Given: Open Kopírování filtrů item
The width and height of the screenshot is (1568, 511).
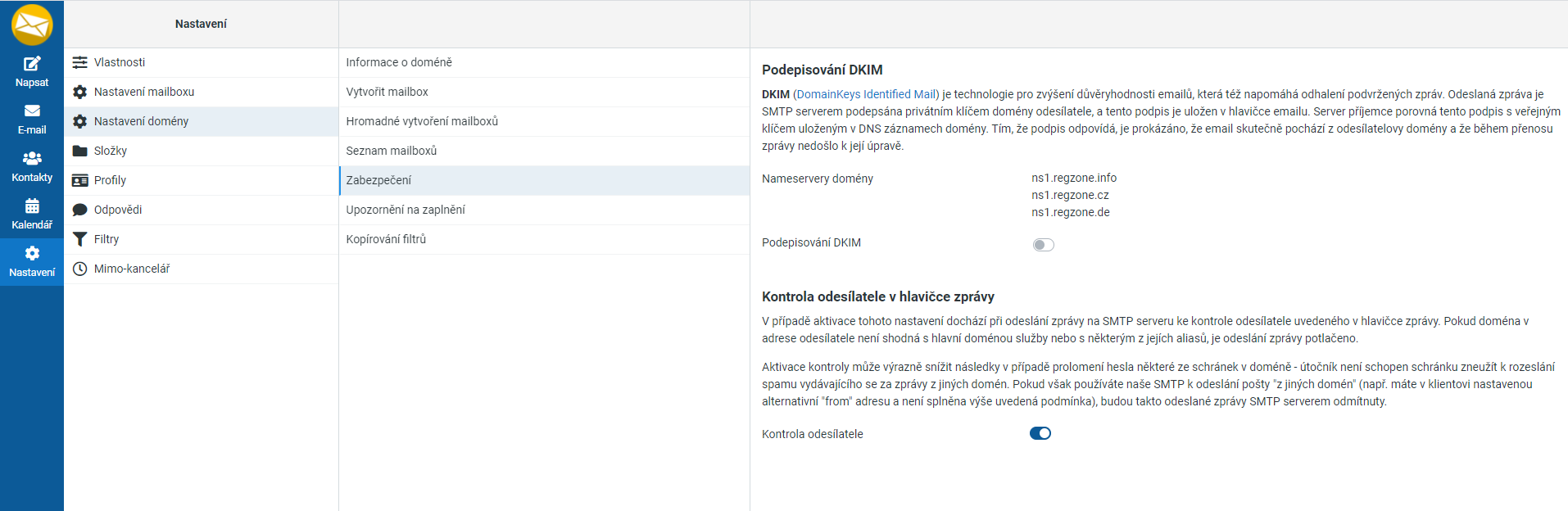Looking at the screenshot, I should click(386, 239).
